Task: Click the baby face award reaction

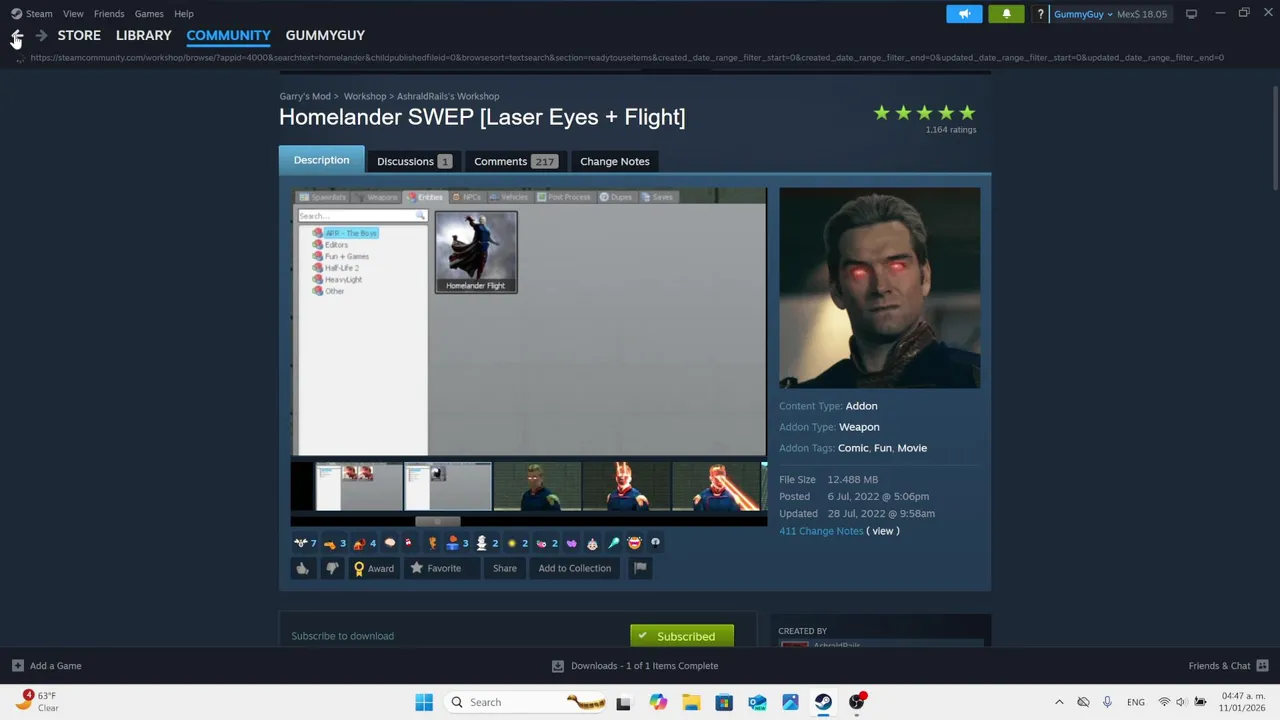Action: 592,543
